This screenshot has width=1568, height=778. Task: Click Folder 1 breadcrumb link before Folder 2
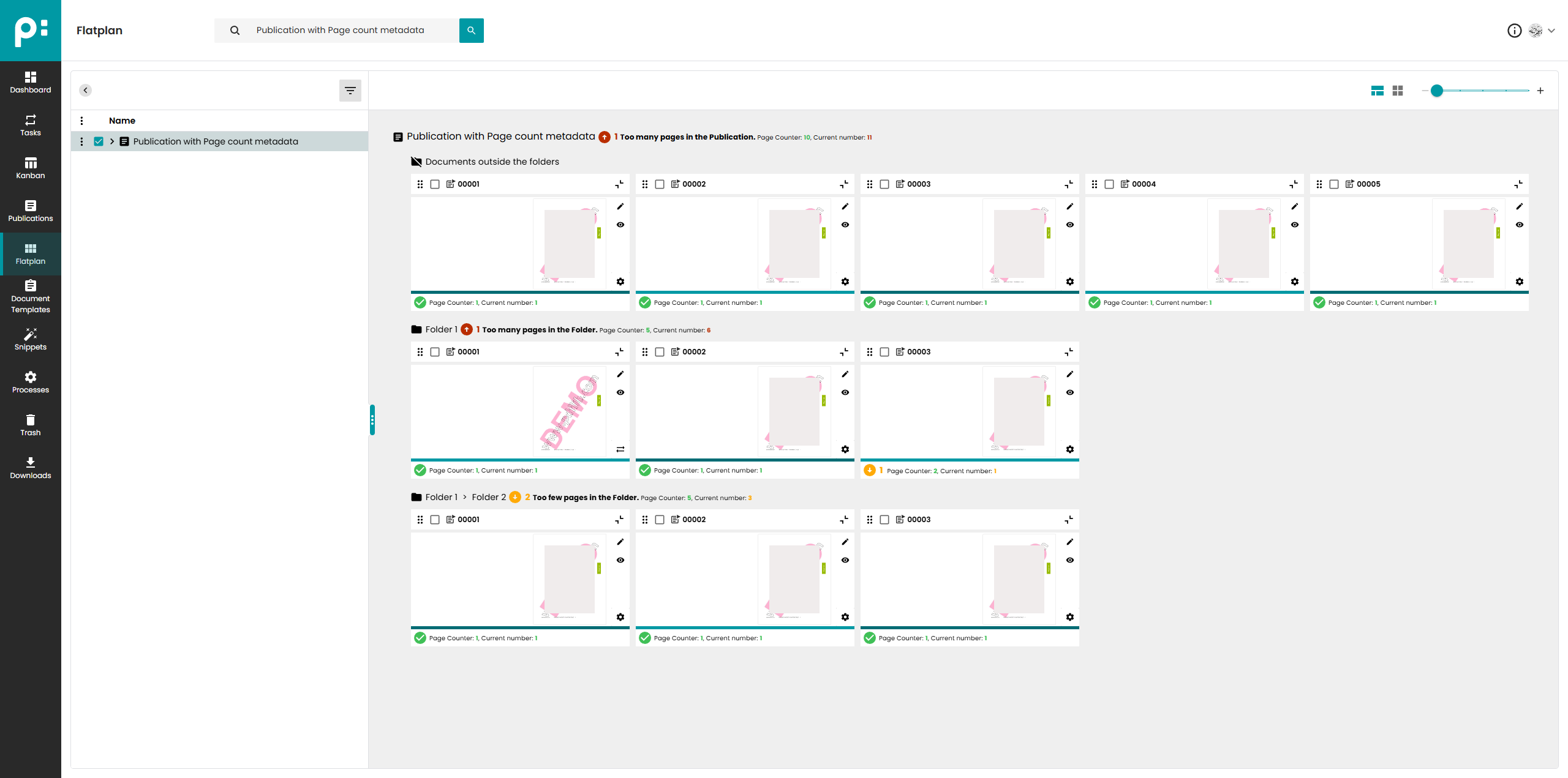coord(441,497)
